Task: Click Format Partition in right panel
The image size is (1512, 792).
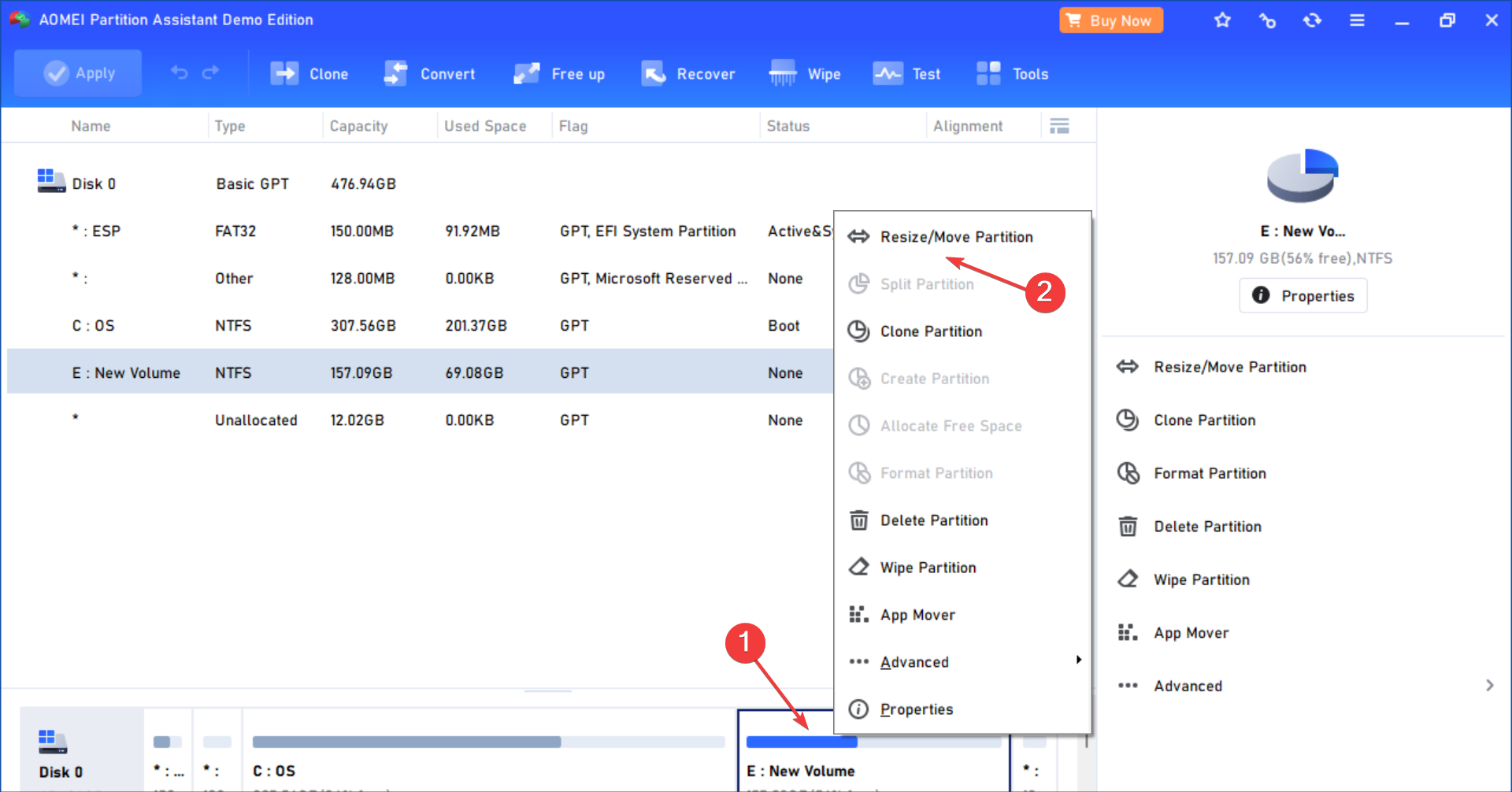Action: 1210,473
